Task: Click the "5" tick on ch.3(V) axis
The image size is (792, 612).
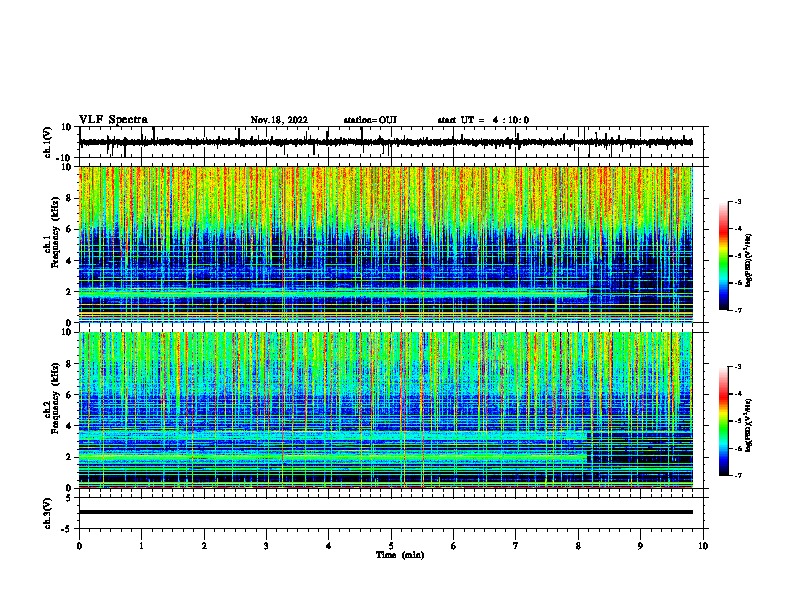Action: 69,498
